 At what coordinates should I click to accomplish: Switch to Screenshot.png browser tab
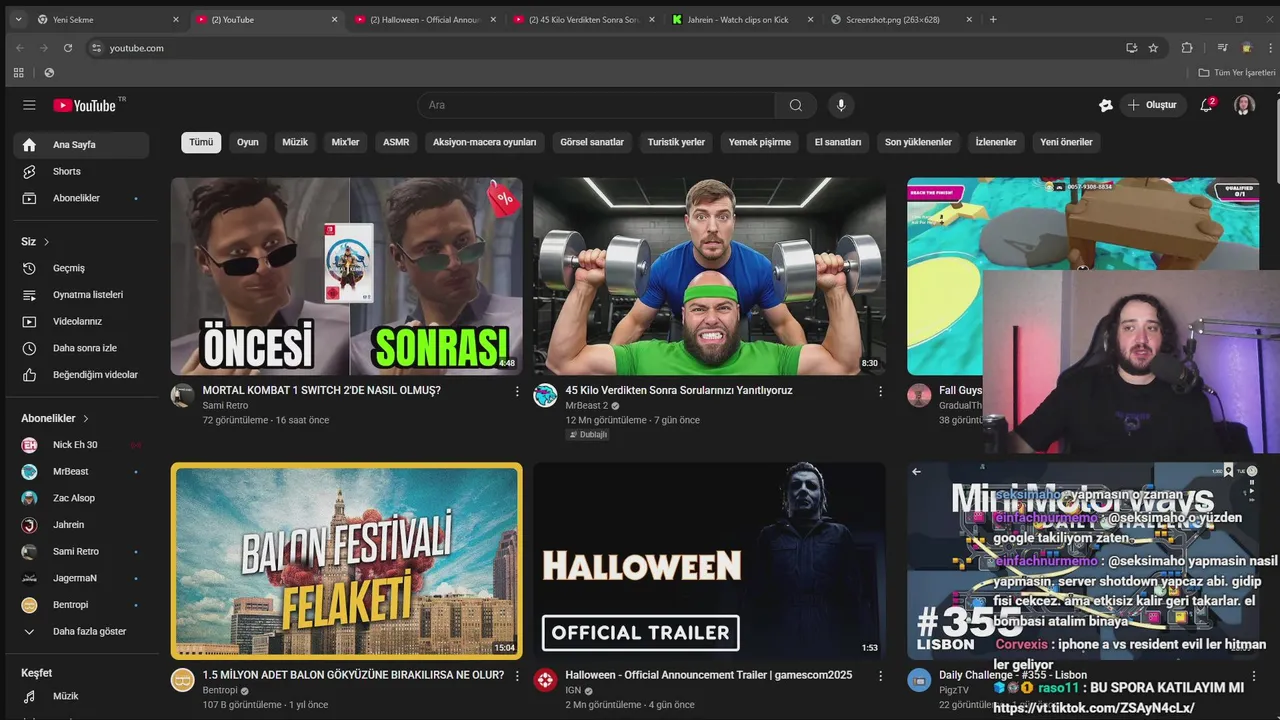pos(901,19)
